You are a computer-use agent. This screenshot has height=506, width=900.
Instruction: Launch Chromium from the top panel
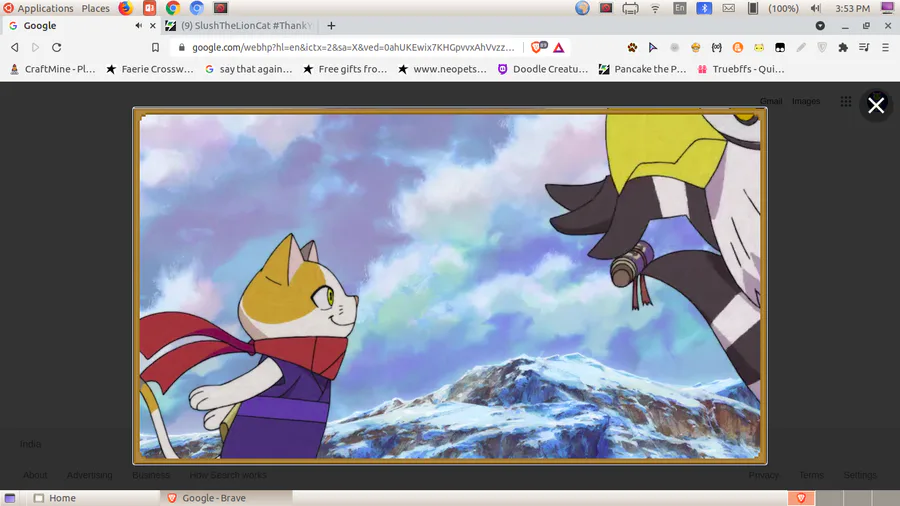coord(197,8)
